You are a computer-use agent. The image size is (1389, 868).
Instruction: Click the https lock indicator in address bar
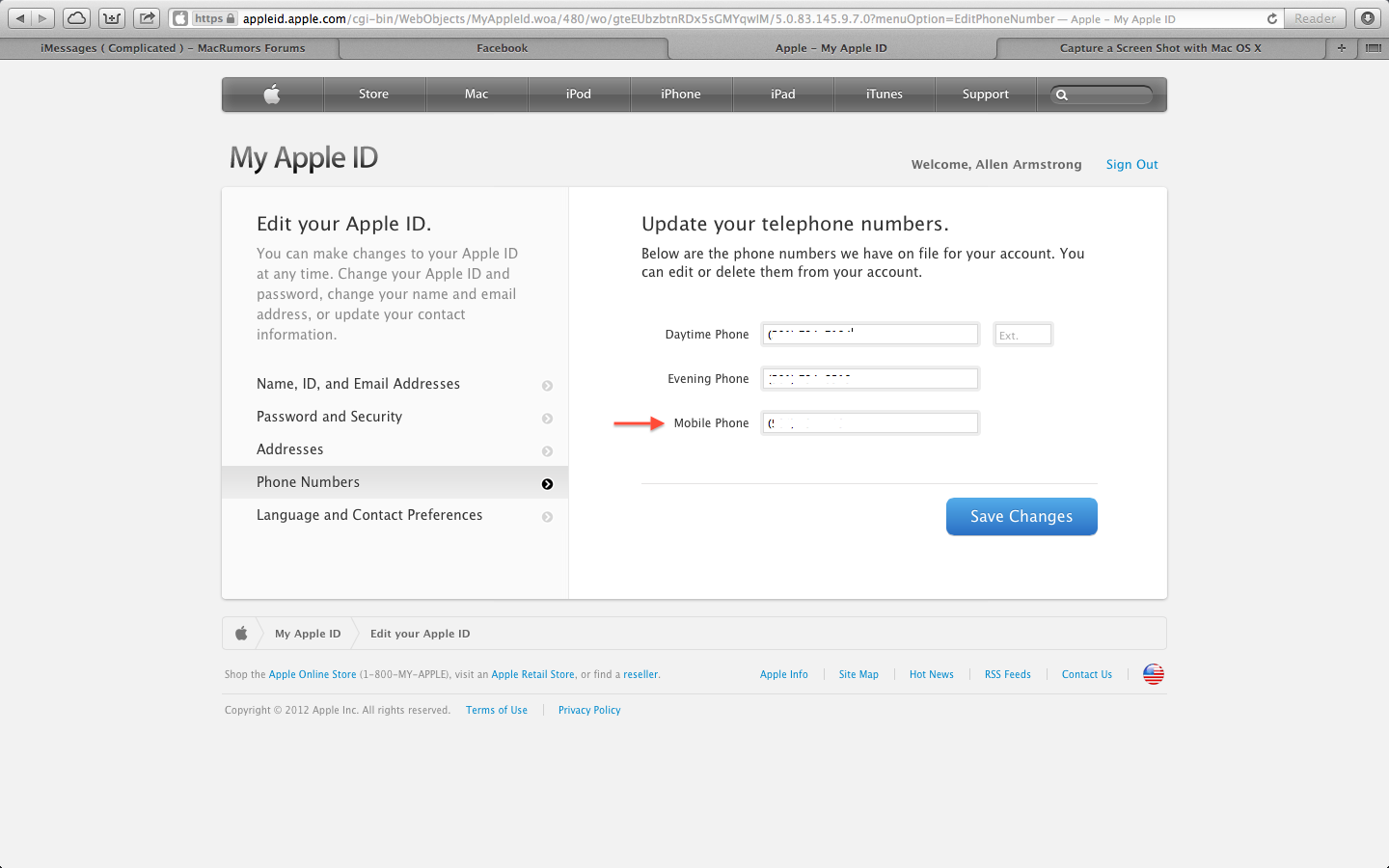click(x=214, y=18)
